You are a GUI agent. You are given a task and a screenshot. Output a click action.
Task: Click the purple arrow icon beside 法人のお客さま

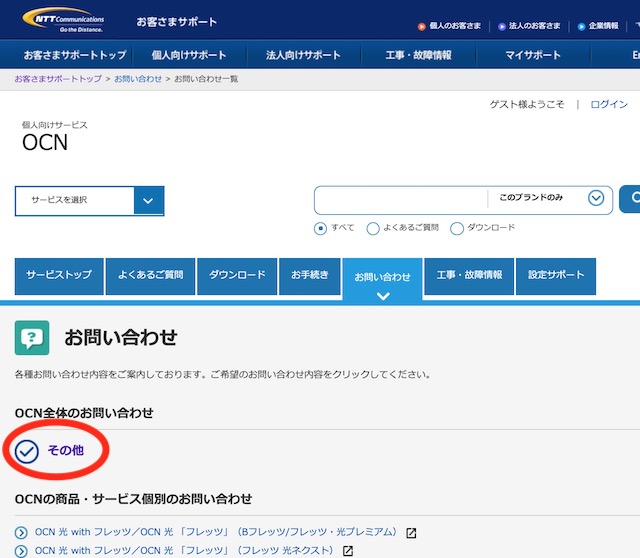502,27
